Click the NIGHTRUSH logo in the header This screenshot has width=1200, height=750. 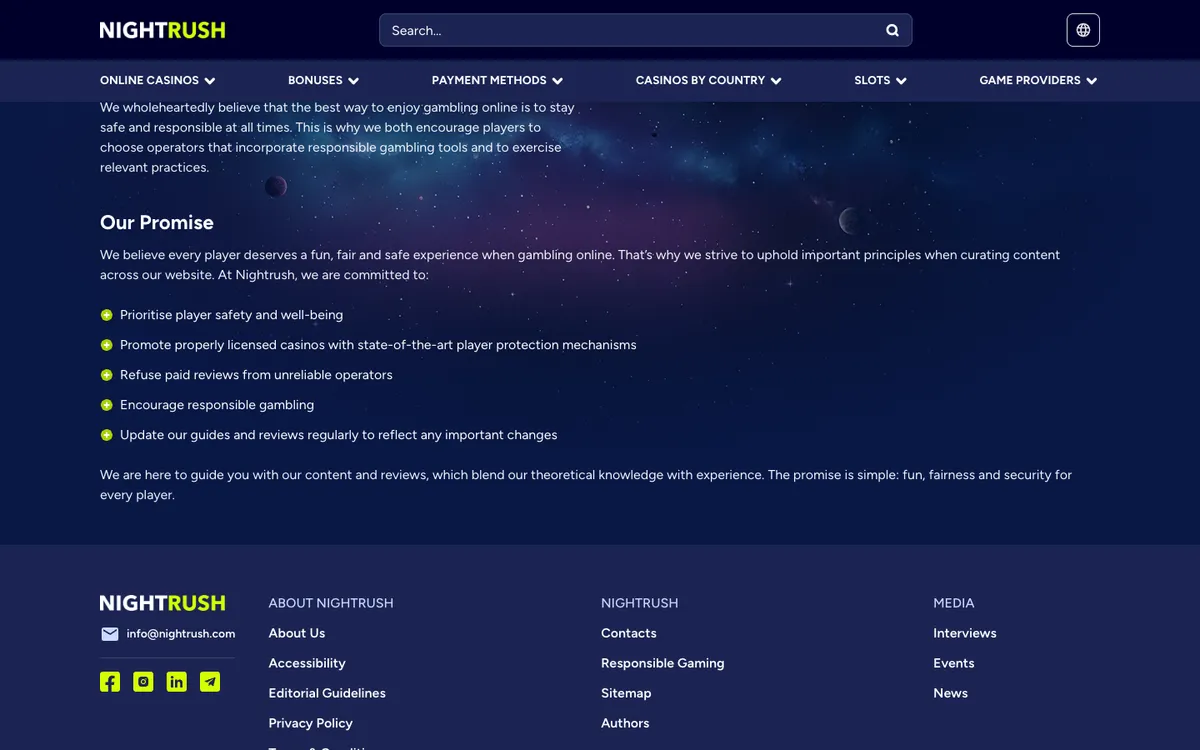pos(162,30)
